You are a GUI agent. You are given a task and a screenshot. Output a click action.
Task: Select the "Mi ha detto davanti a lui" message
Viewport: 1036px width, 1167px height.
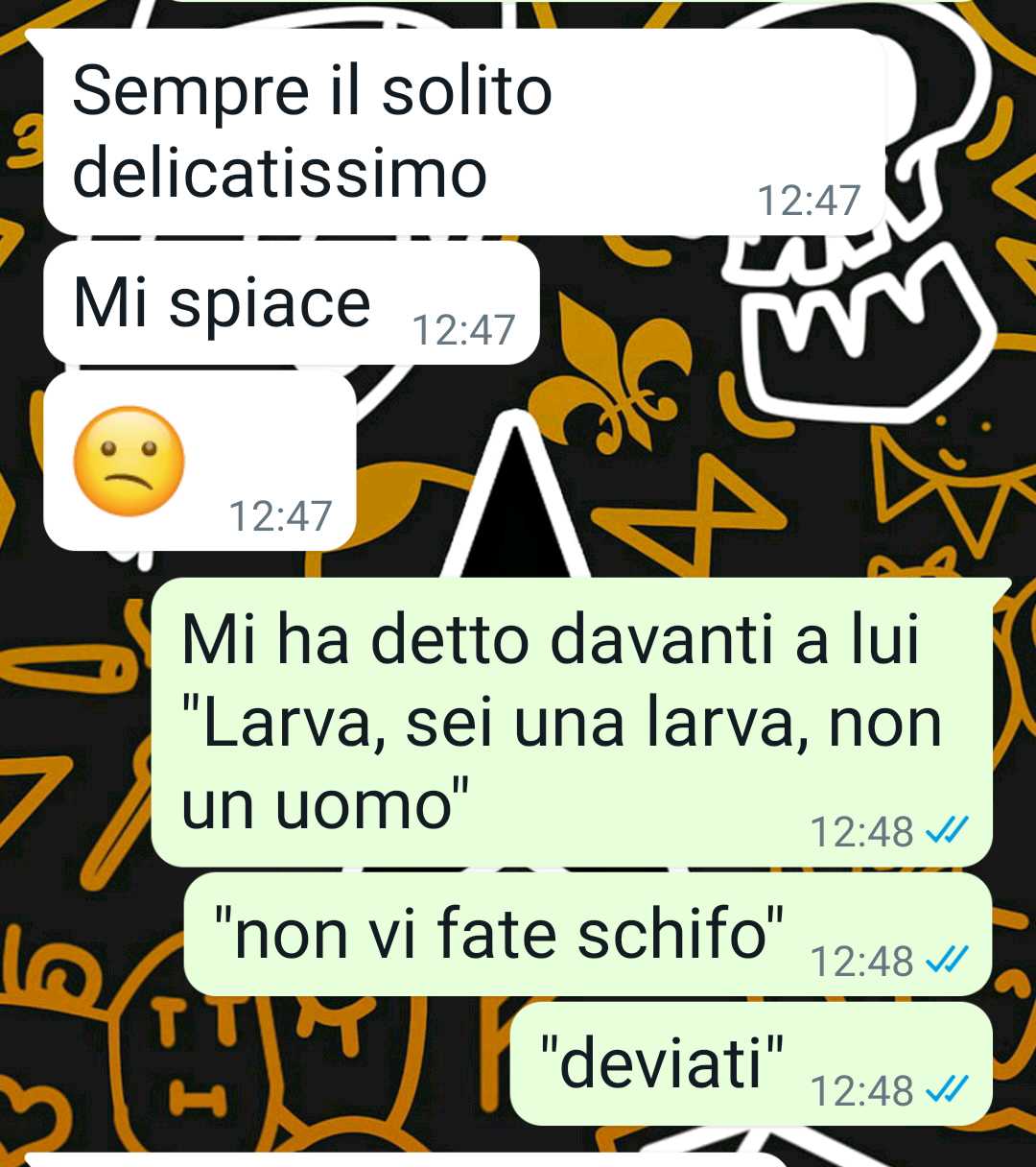572,722
